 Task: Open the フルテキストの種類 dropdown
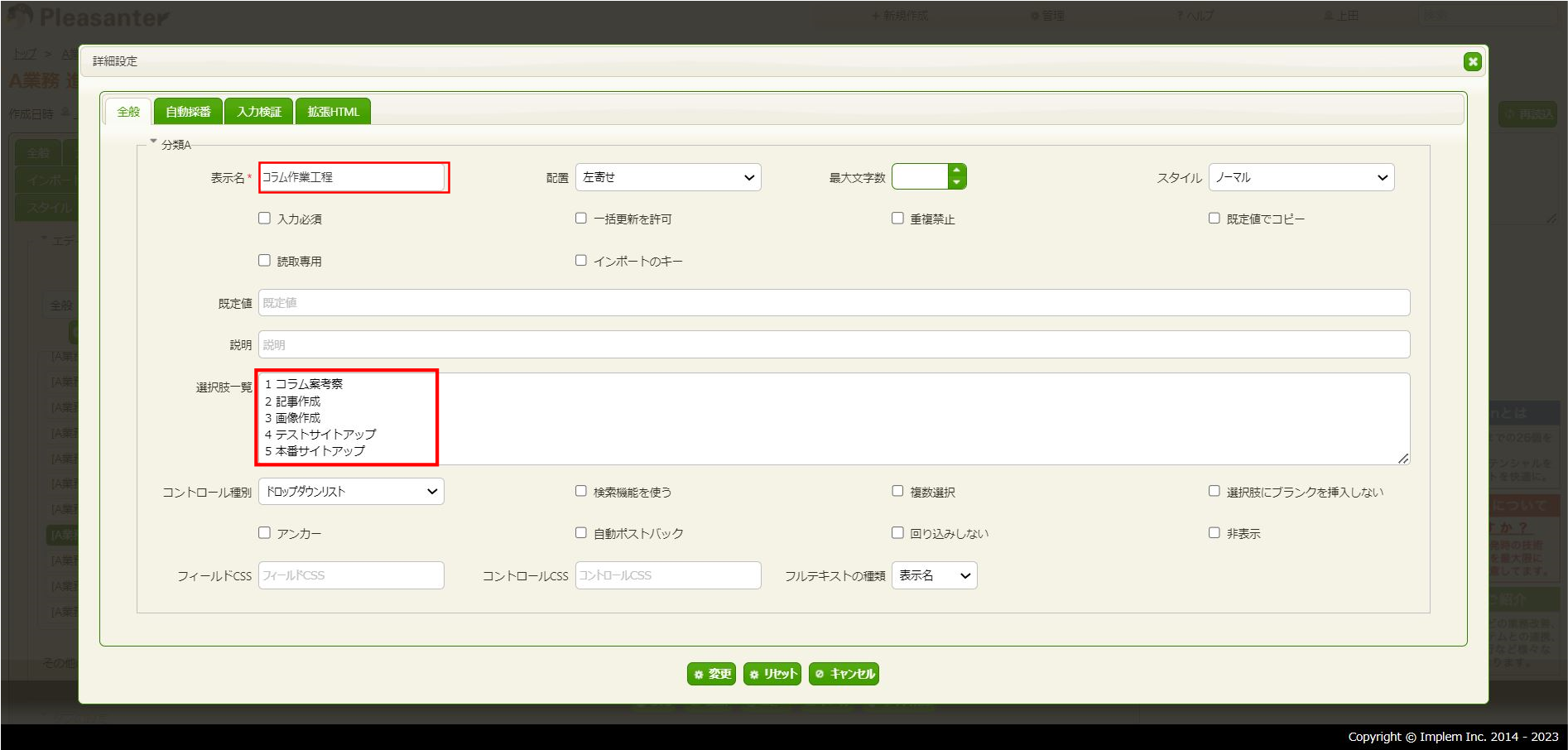coord(935,575)
